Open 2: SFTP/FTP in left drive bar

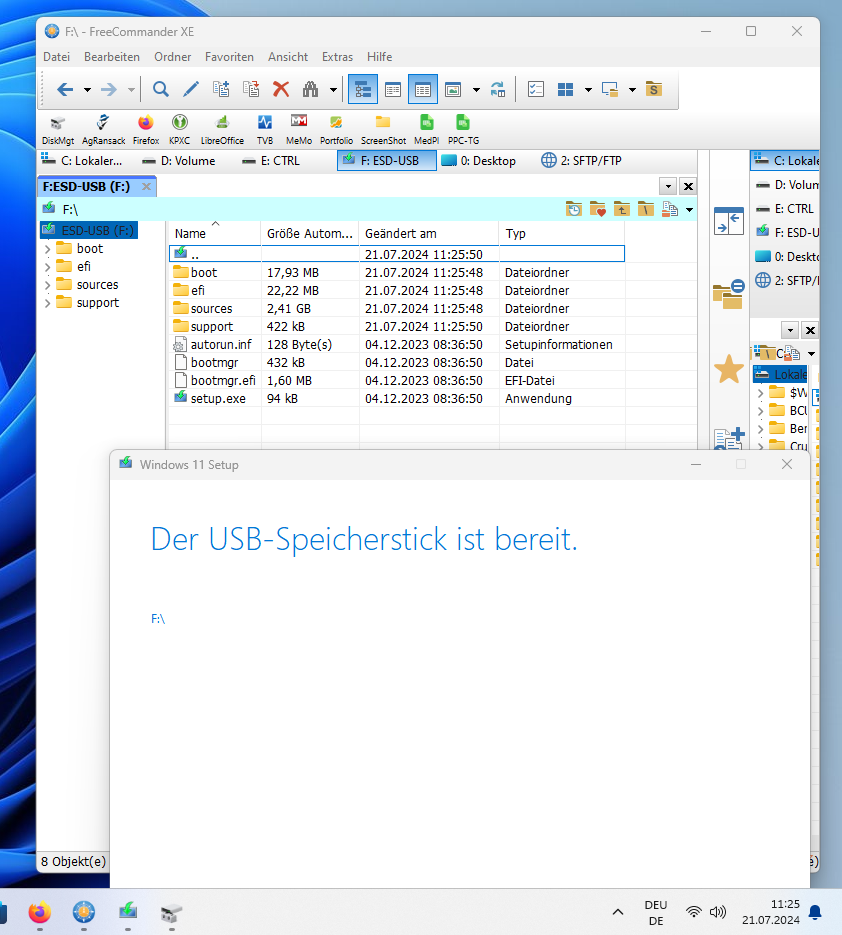click(x=581, y=160)
